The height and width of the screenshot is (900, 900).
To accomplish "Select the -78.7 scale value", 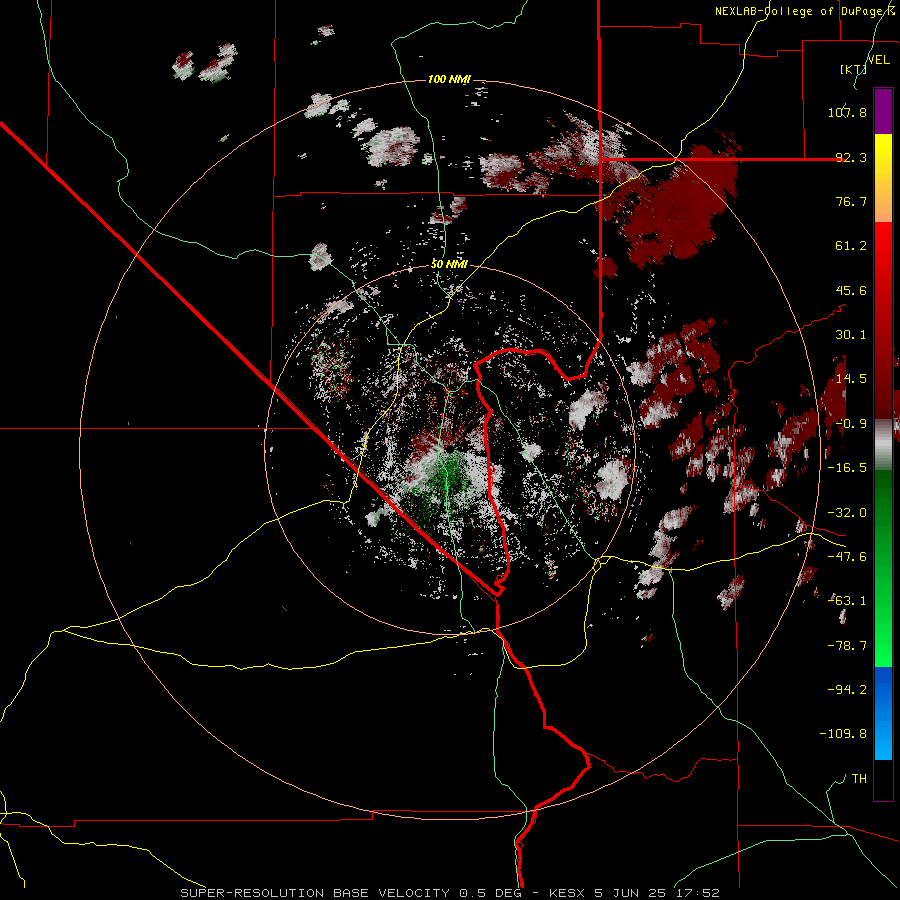I will pos(847,646).
